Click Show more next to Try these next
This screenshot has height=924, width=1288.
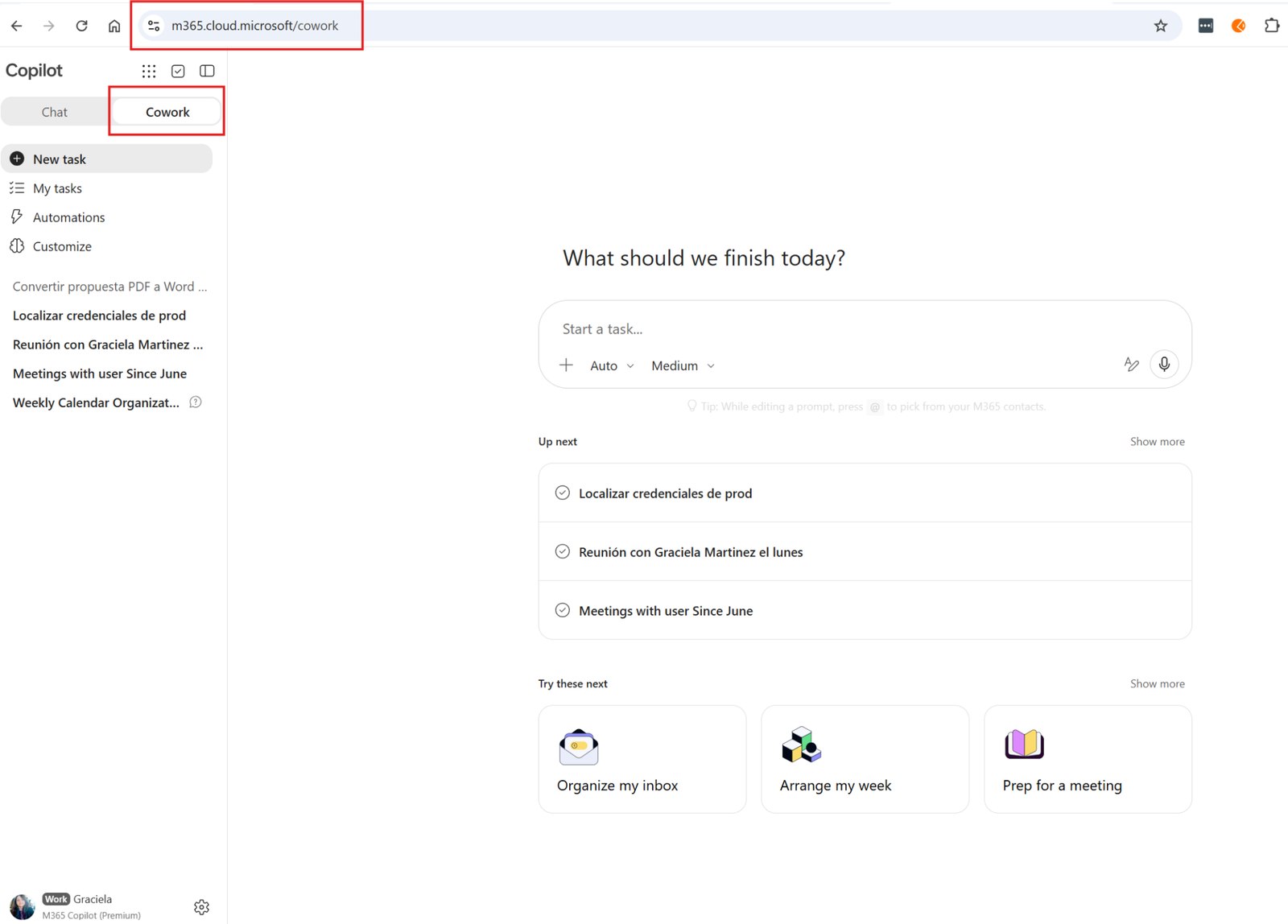tap(1157, 683)
